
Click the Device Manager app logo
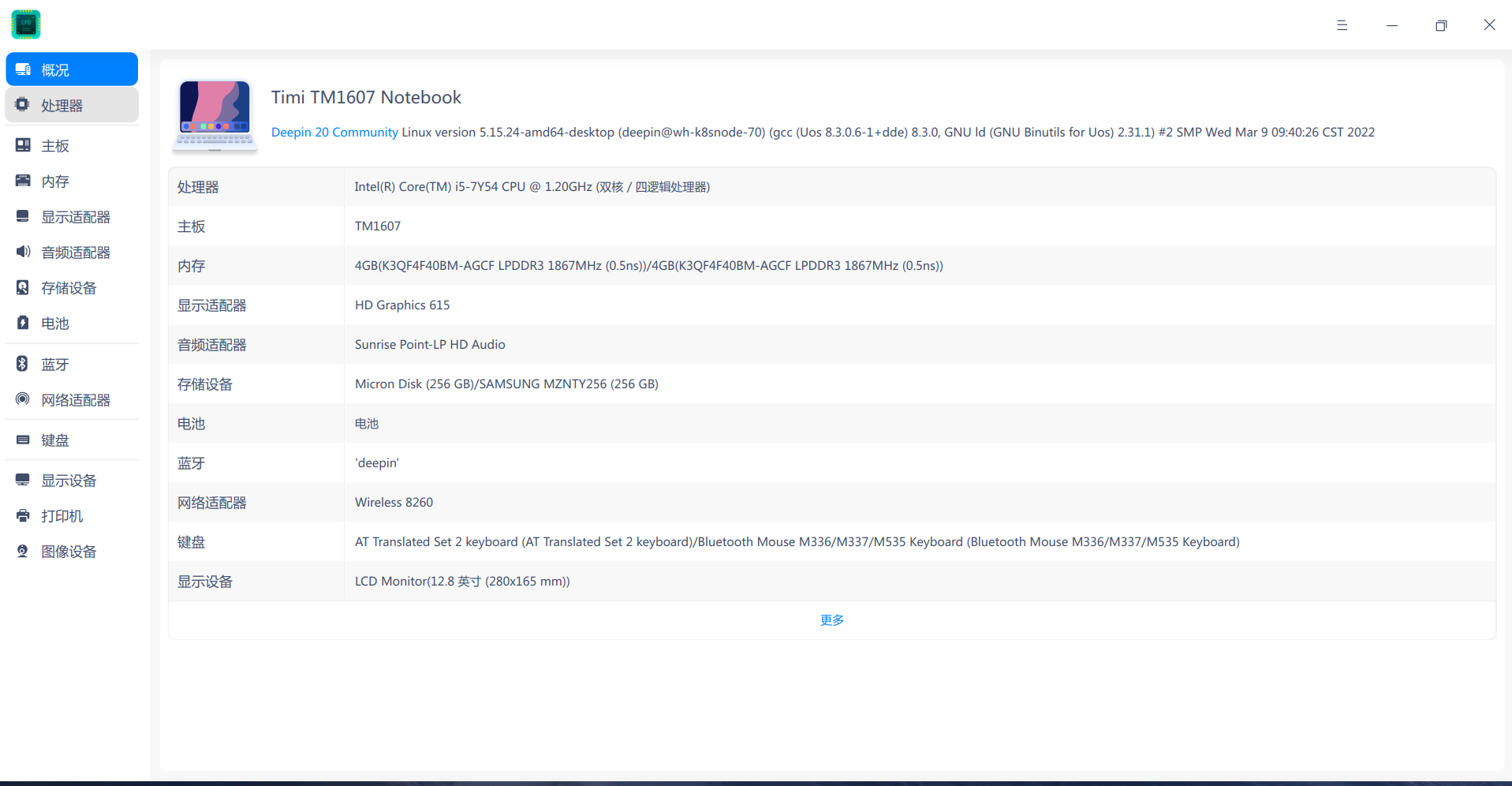point(26,24)
